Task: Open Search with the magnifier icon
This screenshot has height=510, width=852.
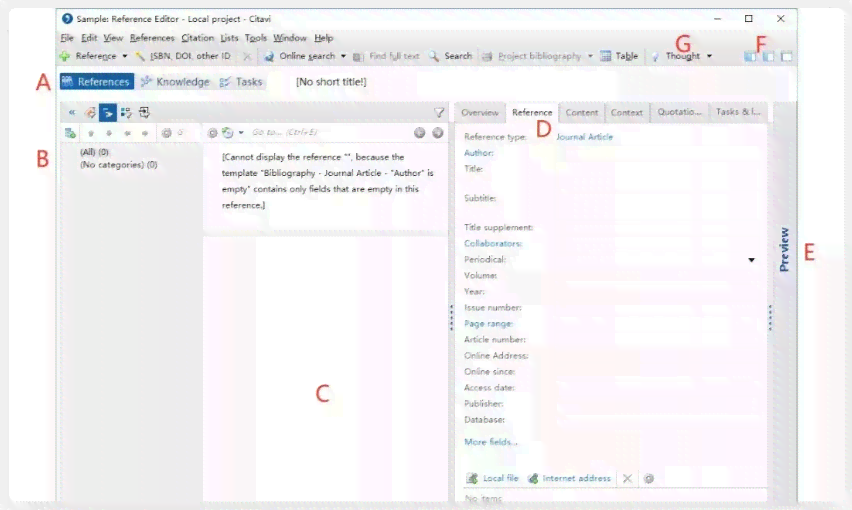Action: point(450,56)
